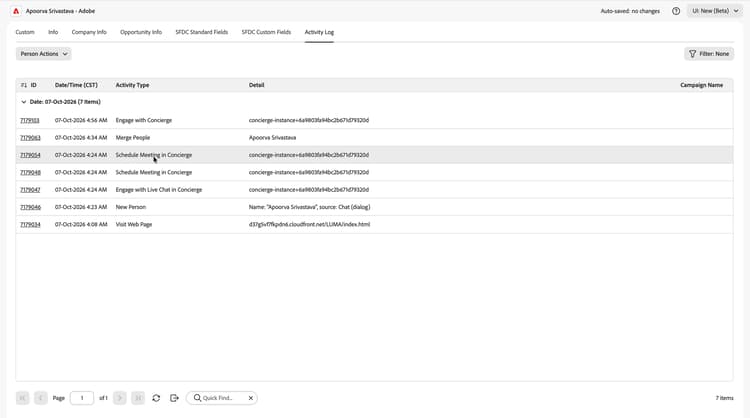Click the Name: "Apoorva Srivastava" source Chat detail
Viewport: 750px width, 418px height.
[x=309, y=207]
